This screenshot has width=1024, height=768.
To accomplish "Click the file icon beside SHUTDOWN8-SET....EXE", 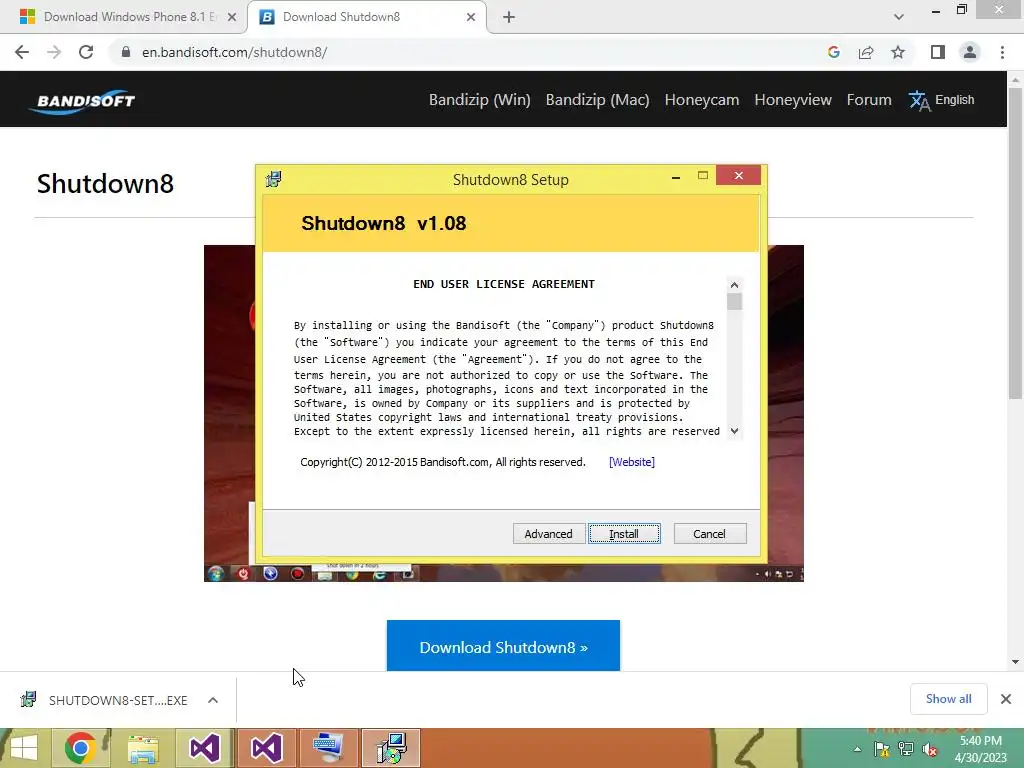I will coord(28,699).
